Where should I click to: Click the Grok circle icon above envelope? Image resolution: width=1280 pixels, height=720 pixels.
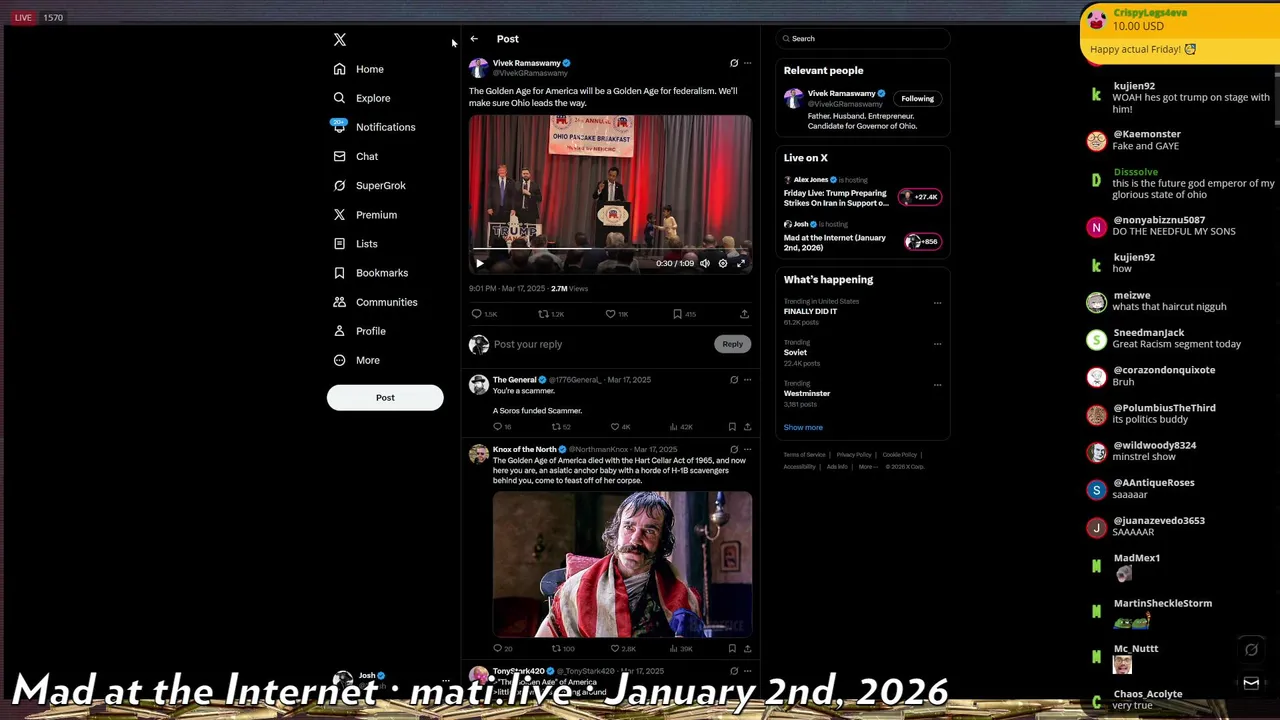point(1251,650)
